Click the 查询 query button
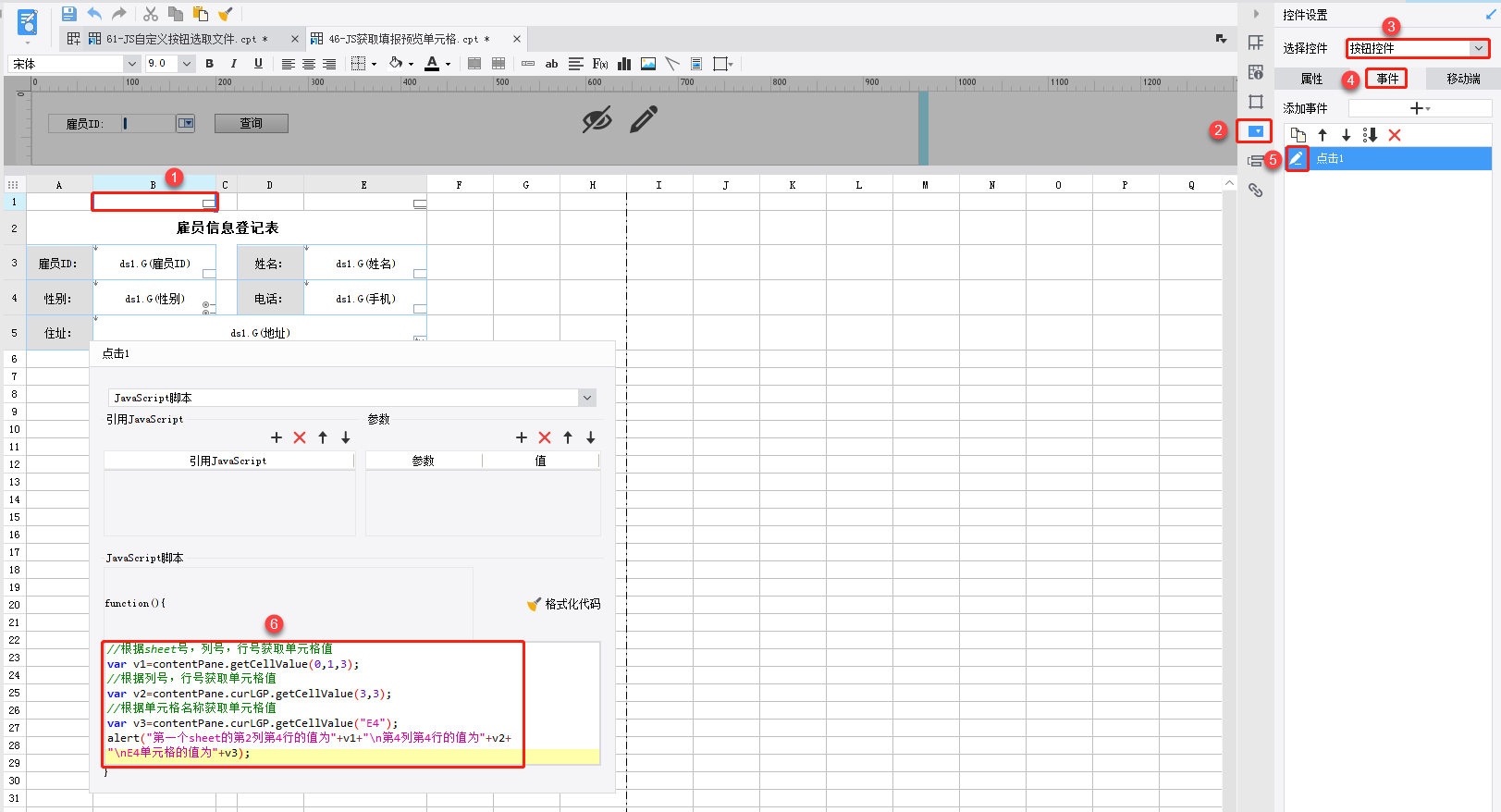 [252, 123]
